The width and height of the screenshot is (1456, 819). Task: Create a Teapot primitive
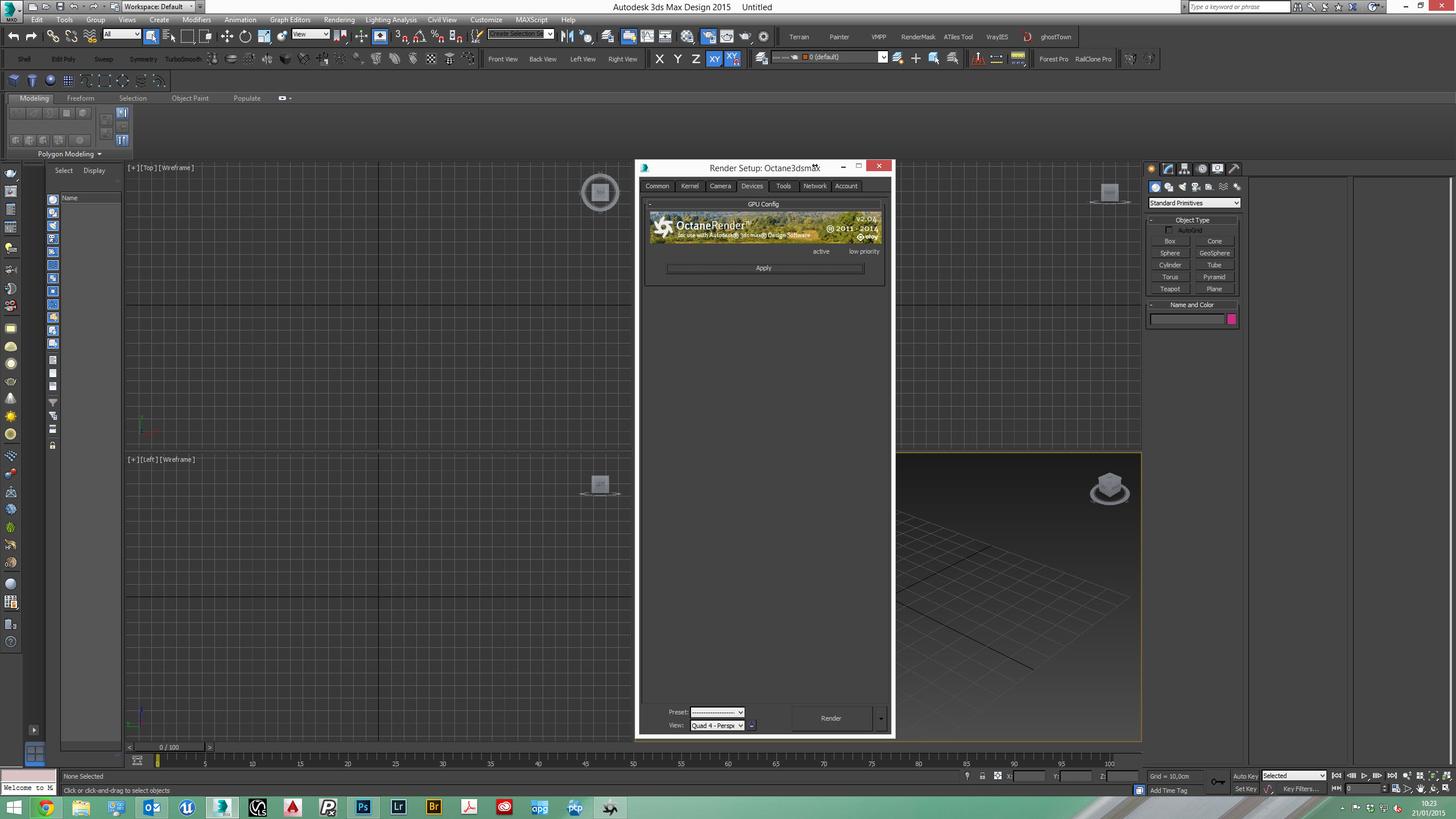coord(1170,289)
